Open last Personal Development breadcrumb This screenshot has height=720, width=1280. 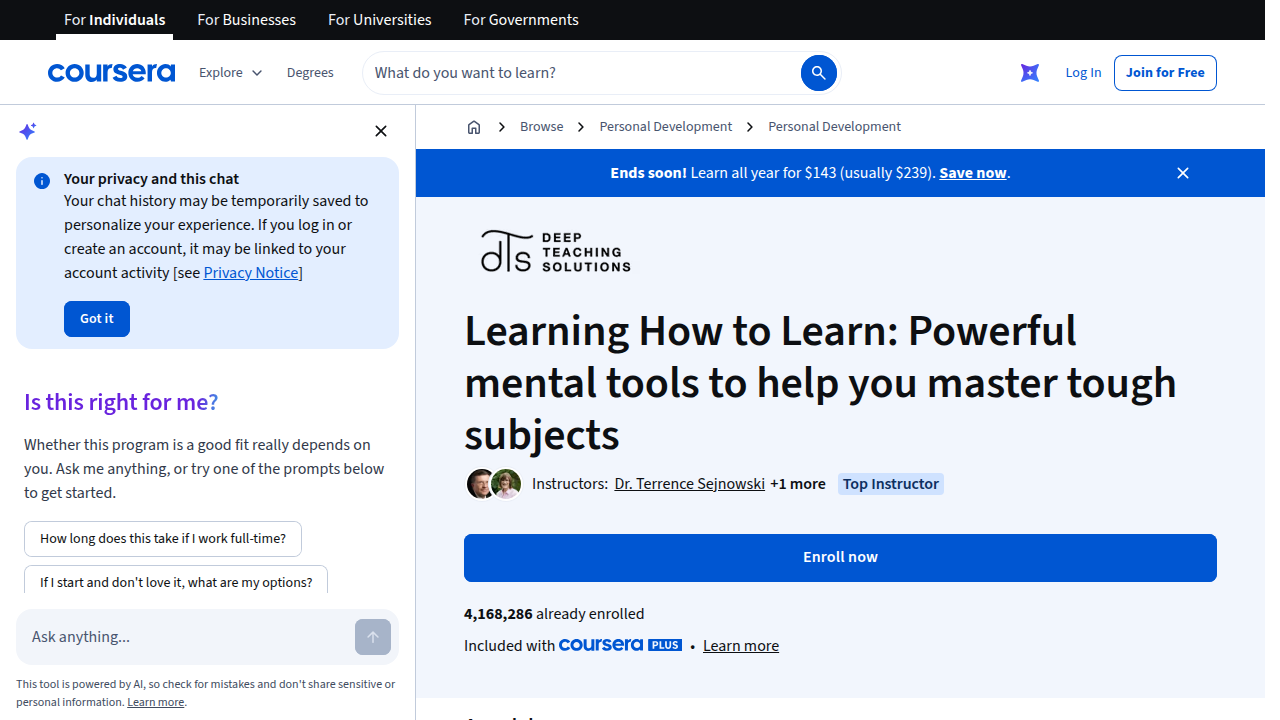[834, 127]
